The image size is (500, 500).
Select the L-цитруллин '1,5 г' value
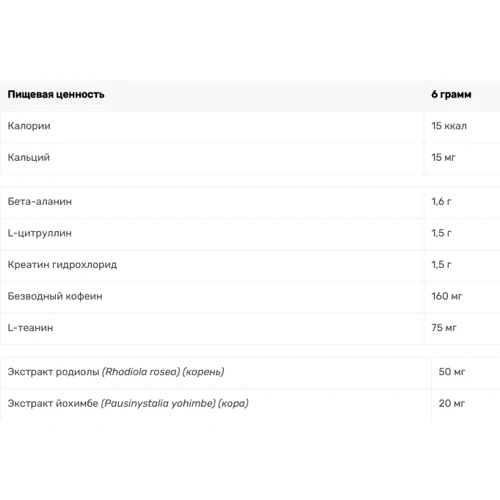tap(441, 233)
